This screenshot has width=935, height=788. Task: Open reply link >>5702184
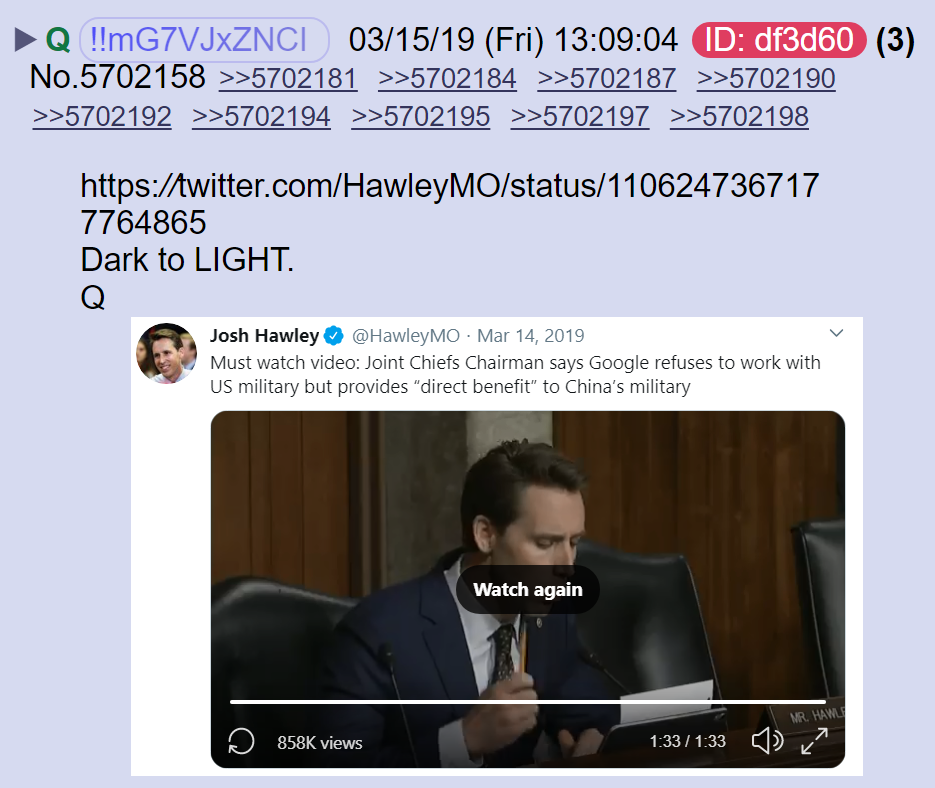[x=447, y=79]
